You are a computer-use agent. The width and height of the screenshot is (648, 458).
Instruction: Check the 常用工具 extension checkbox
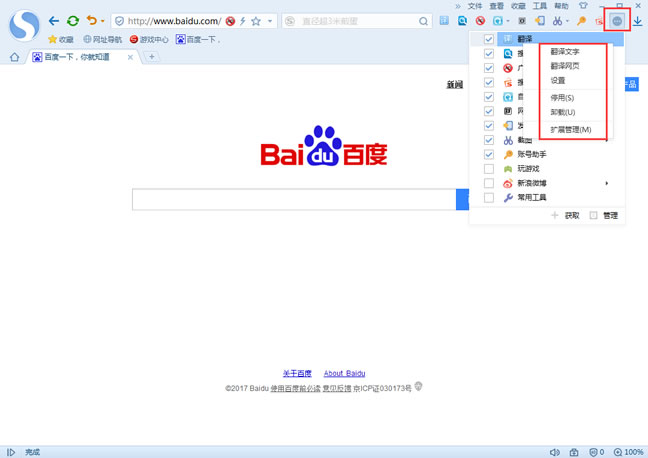[488, 198]
